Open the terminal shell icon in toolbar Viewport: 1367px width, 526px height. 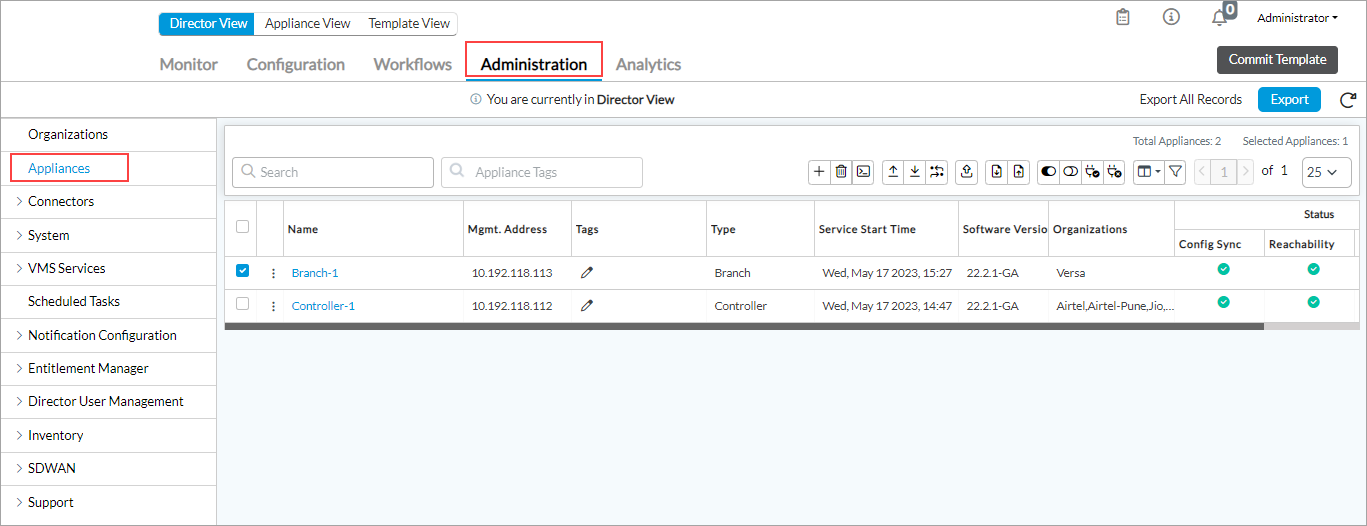click(863, 172)
